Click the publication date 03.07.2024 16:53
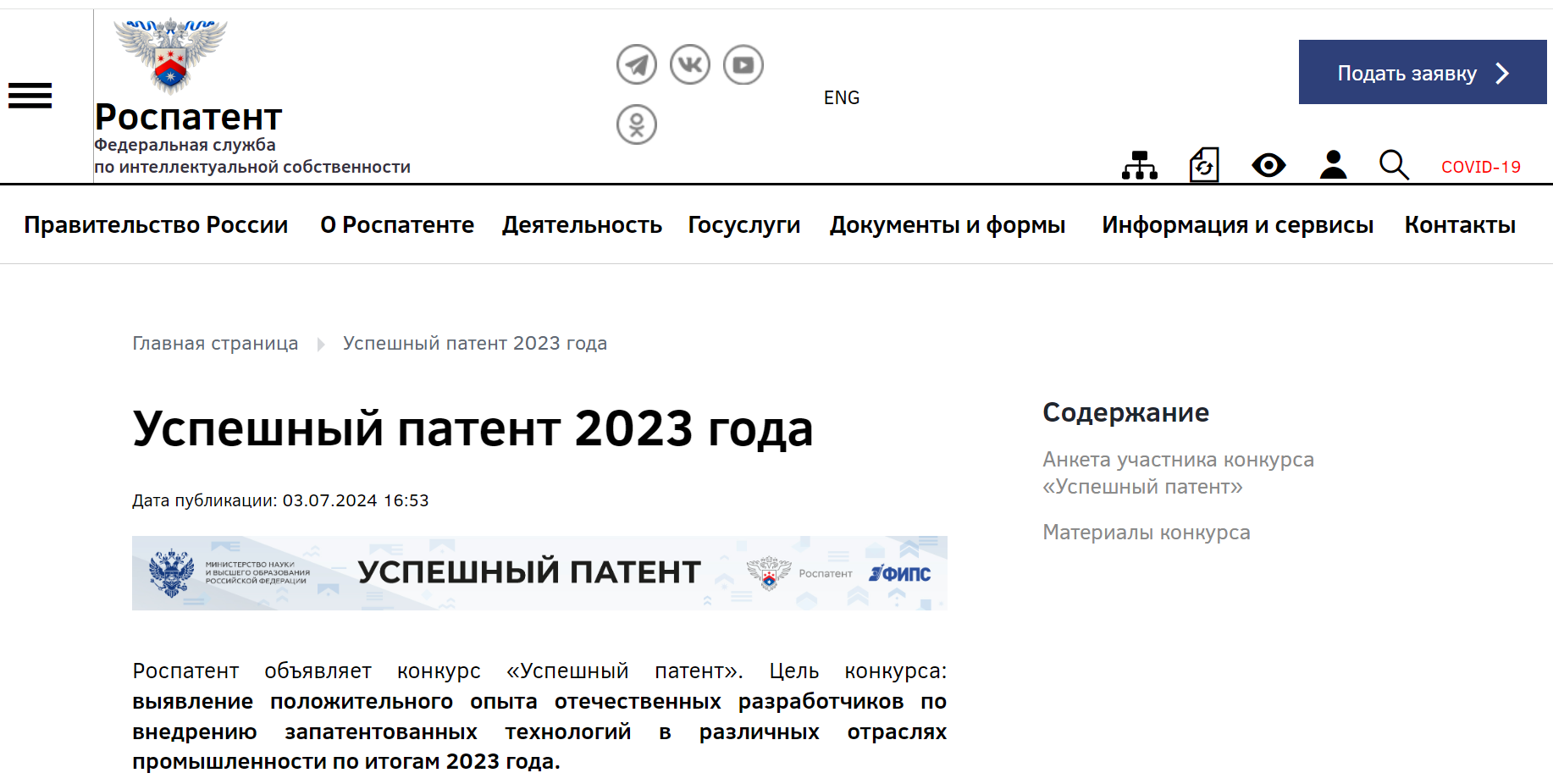1553x784 pixels. [356, 500]
